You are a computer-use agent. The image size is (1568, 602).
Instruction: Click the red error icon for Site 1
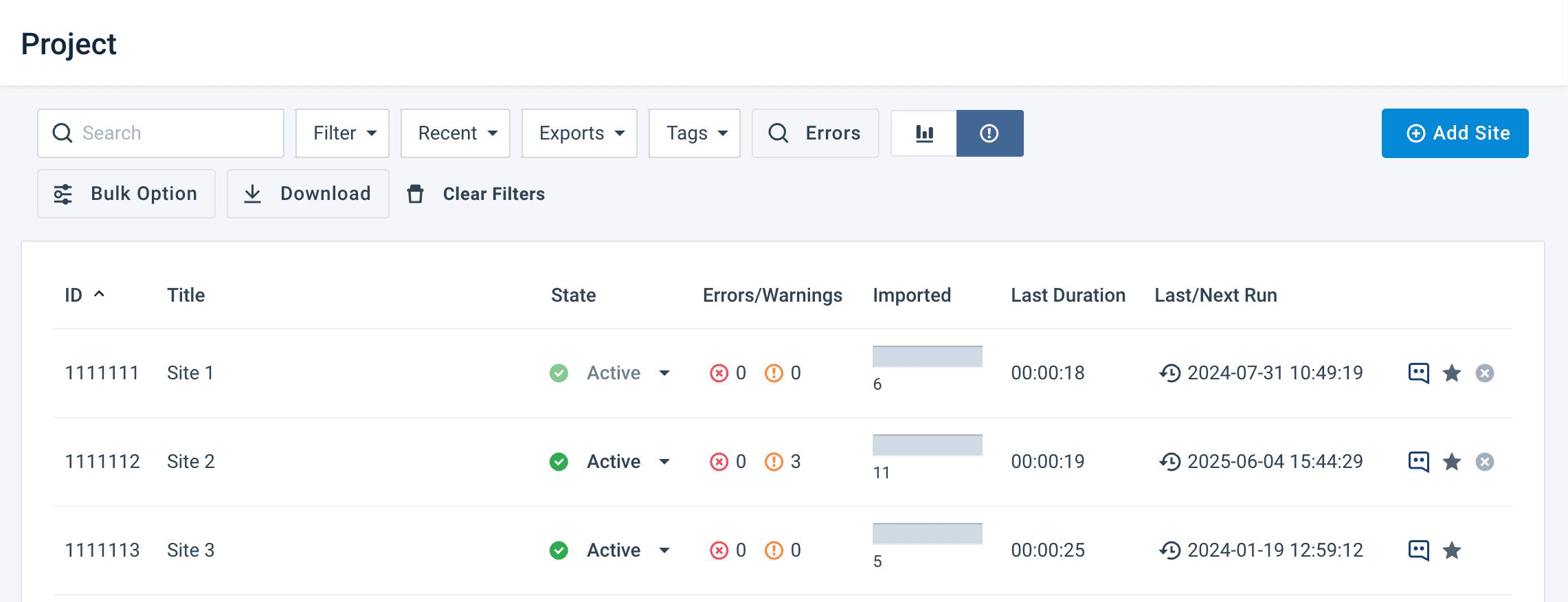tap(719, 373)
